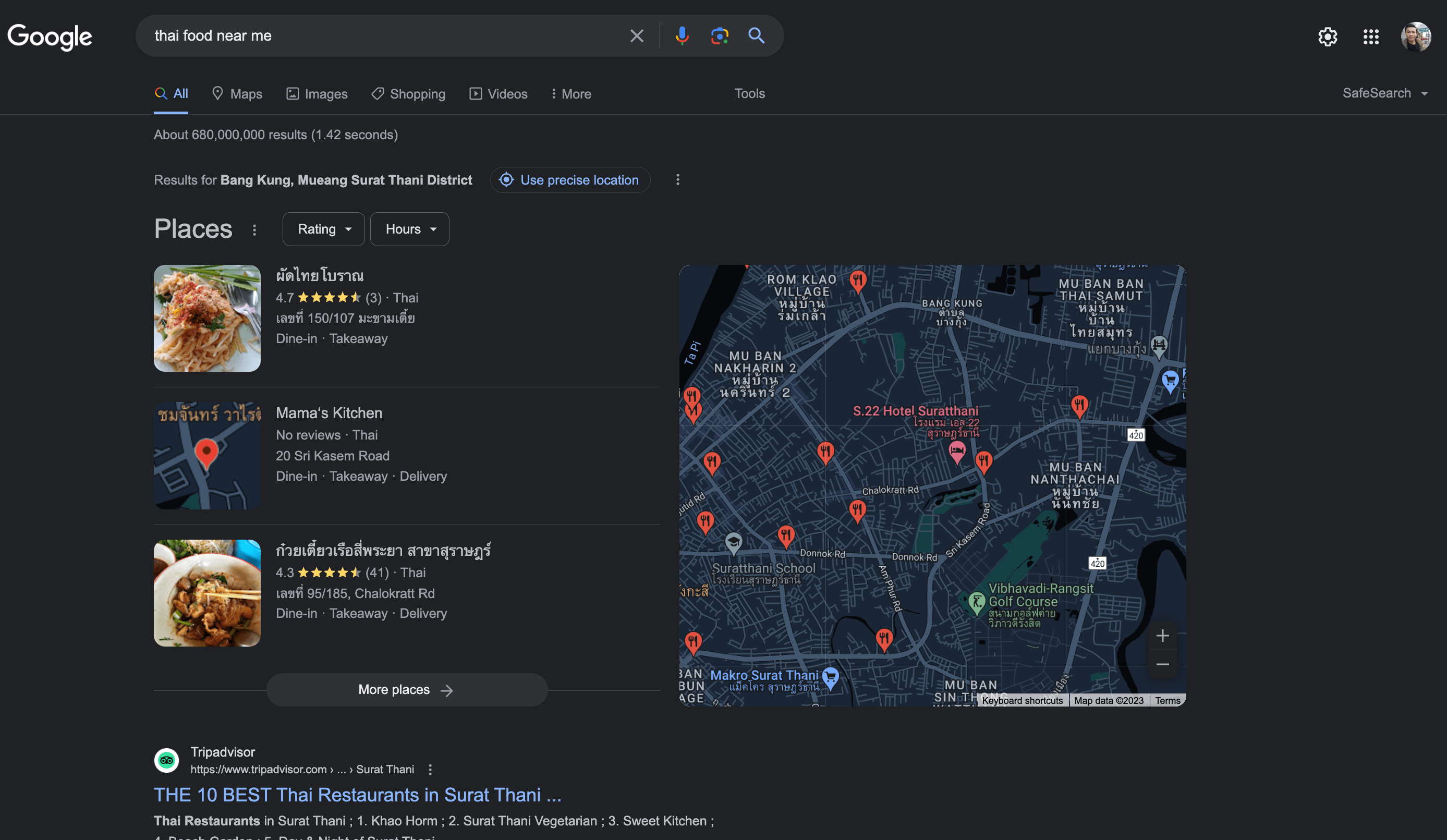Select restaurant pin right of S.22 hotel
This screenshot has height=840, width=1447.
point(983,461)
